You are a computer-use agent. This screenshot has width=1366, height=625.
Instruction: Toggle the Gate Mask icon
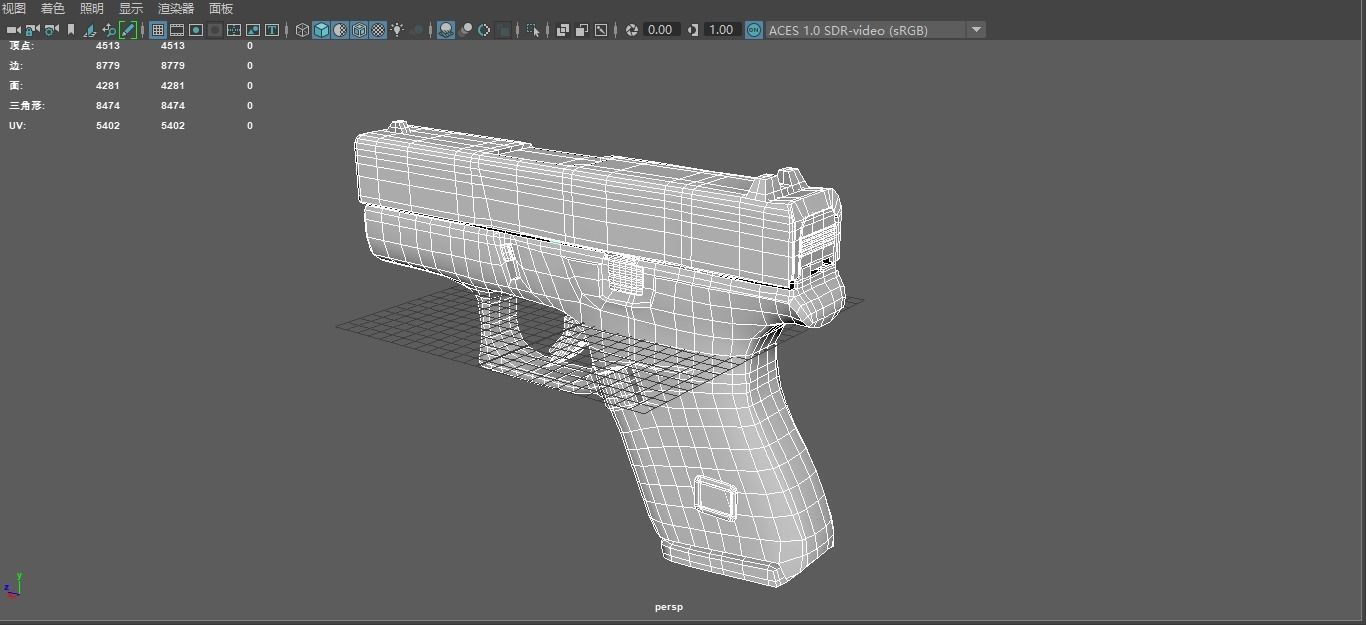[215, 30]
